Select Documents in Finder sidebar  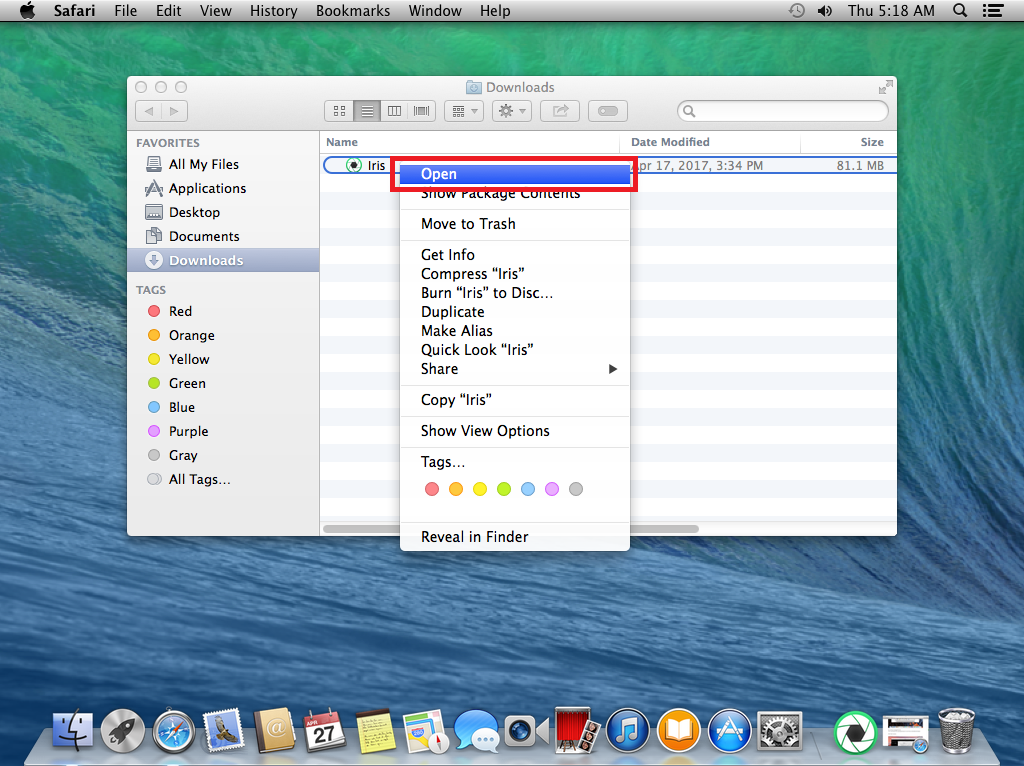click(x=223, y=236)
